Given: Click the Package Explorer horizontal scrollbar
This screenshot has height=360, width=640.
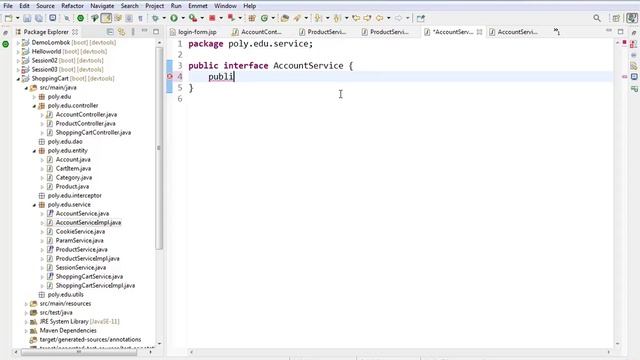Looking at the screenshot, I should (x=79, y=352).
